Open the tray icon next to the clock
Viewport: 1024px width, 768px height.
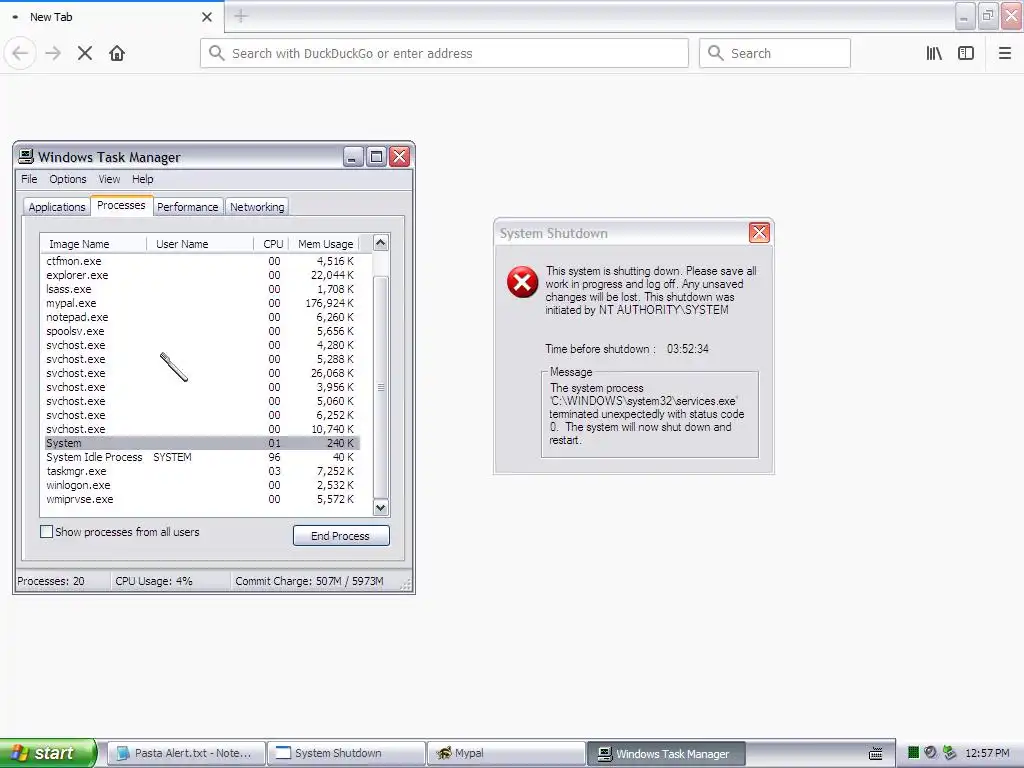[950, 753]
